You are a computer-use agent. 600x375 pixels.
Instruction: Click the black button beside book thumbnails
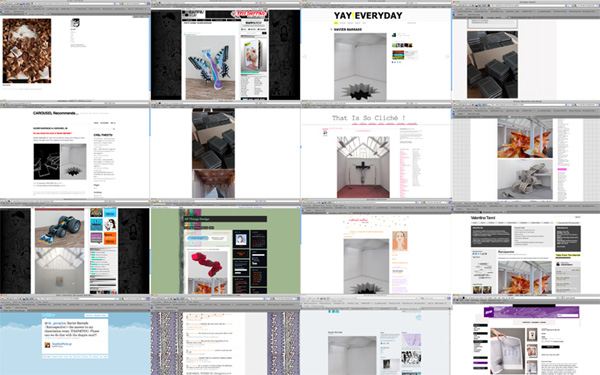point(550,347)
